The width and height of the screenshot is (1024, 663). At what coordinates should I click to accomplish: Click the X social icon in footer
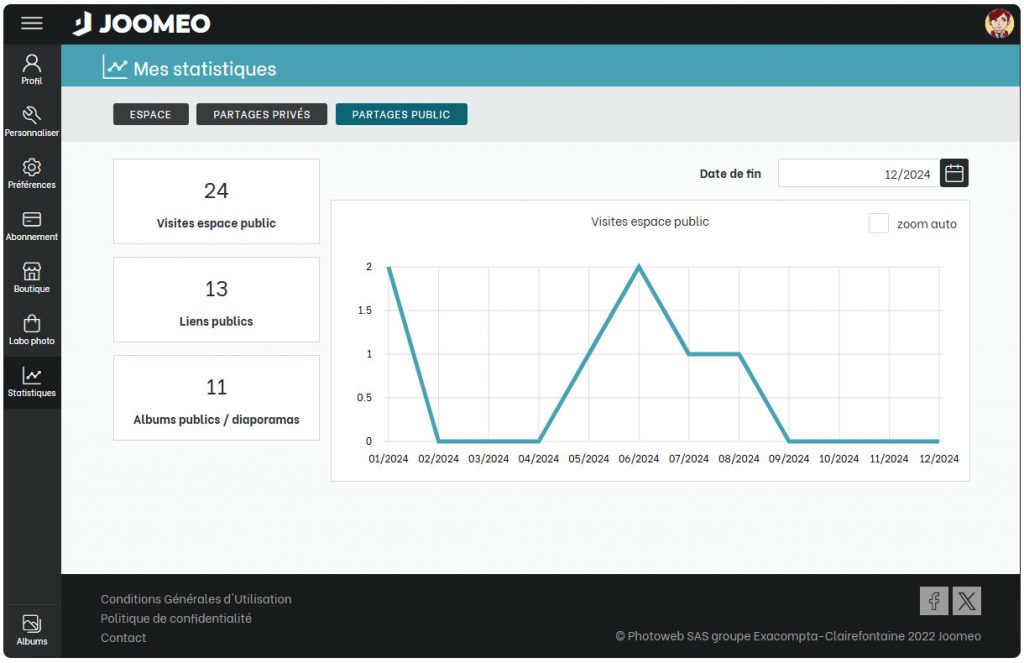966,601
